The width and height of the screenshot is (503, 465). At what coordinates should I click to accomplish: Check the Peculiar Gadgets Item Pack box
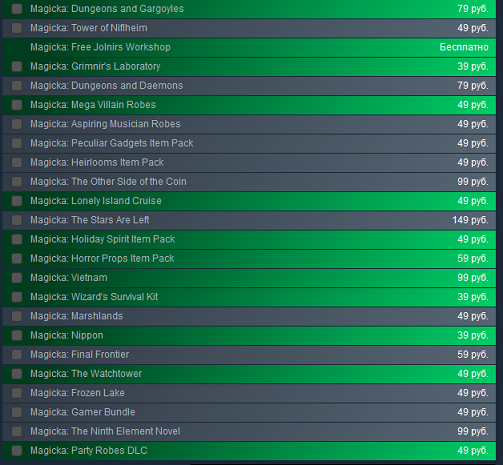[x=17, y=143]
